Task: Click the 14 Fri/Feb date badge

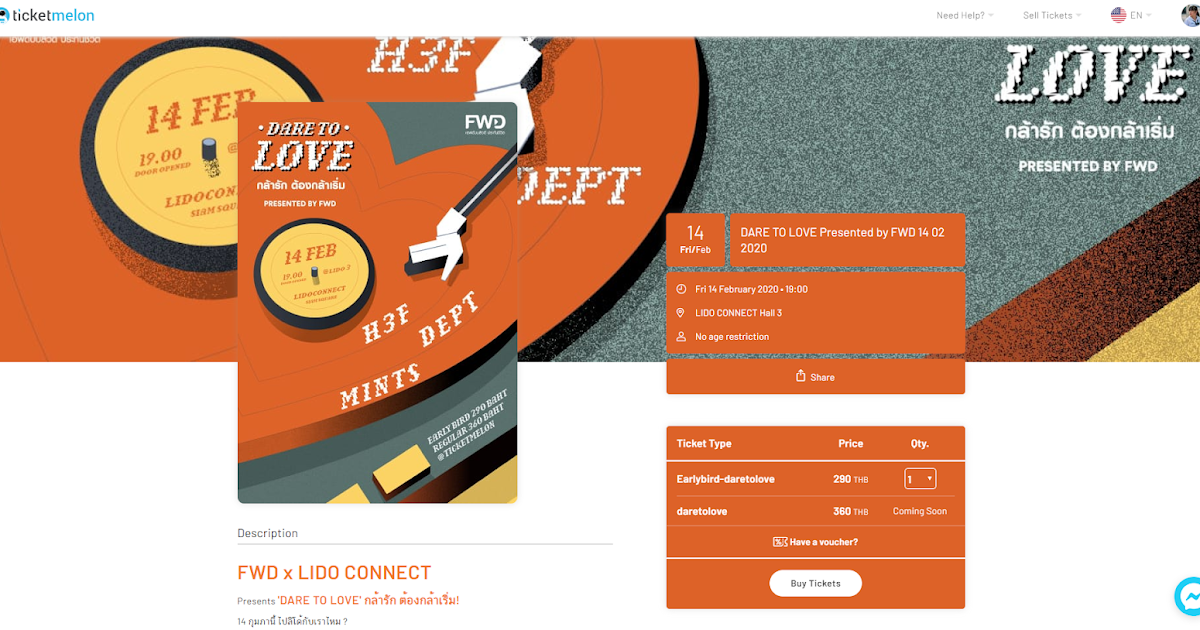Action: 696,240
